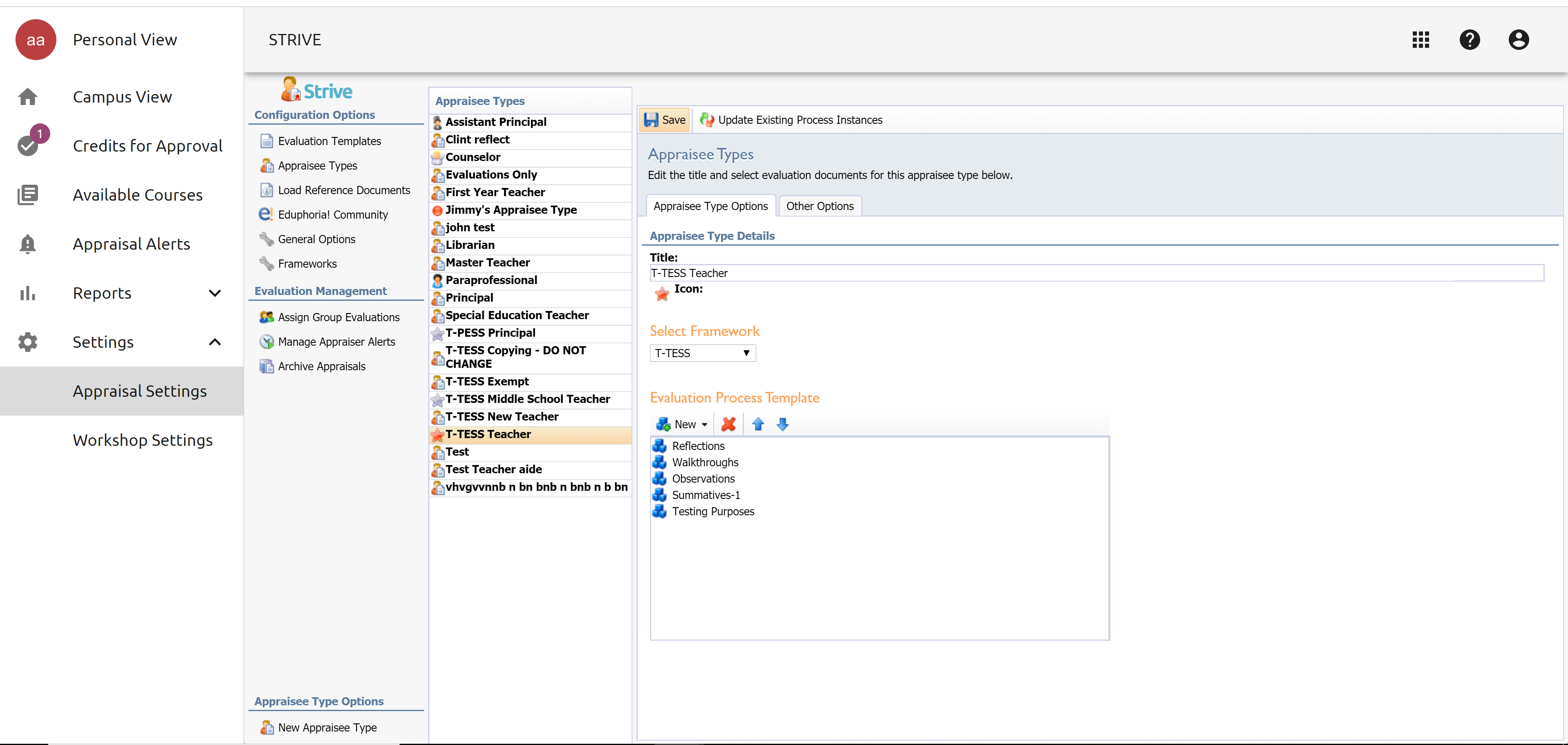Switch to Appraisee Type Options tab
The height and width of the screenshot is (745, 1568).
tap(710, 206)
